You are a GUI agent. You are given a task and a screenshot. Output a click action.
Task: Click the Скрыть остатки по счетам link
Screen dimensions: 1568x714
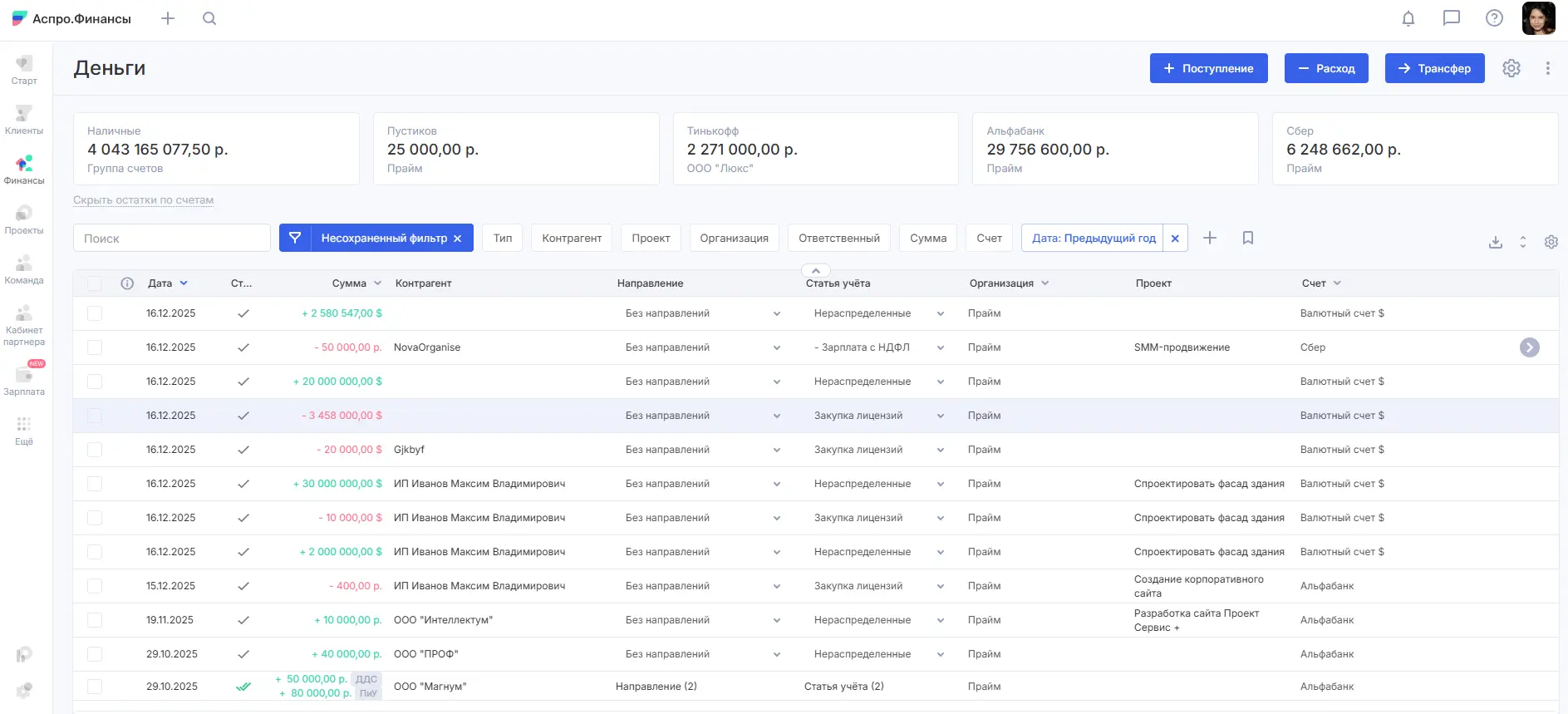143,200
